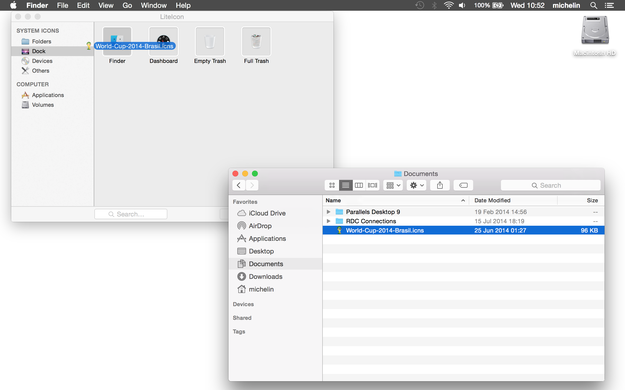
Task: Sort list by Name column header
Action: click(396, 200)
